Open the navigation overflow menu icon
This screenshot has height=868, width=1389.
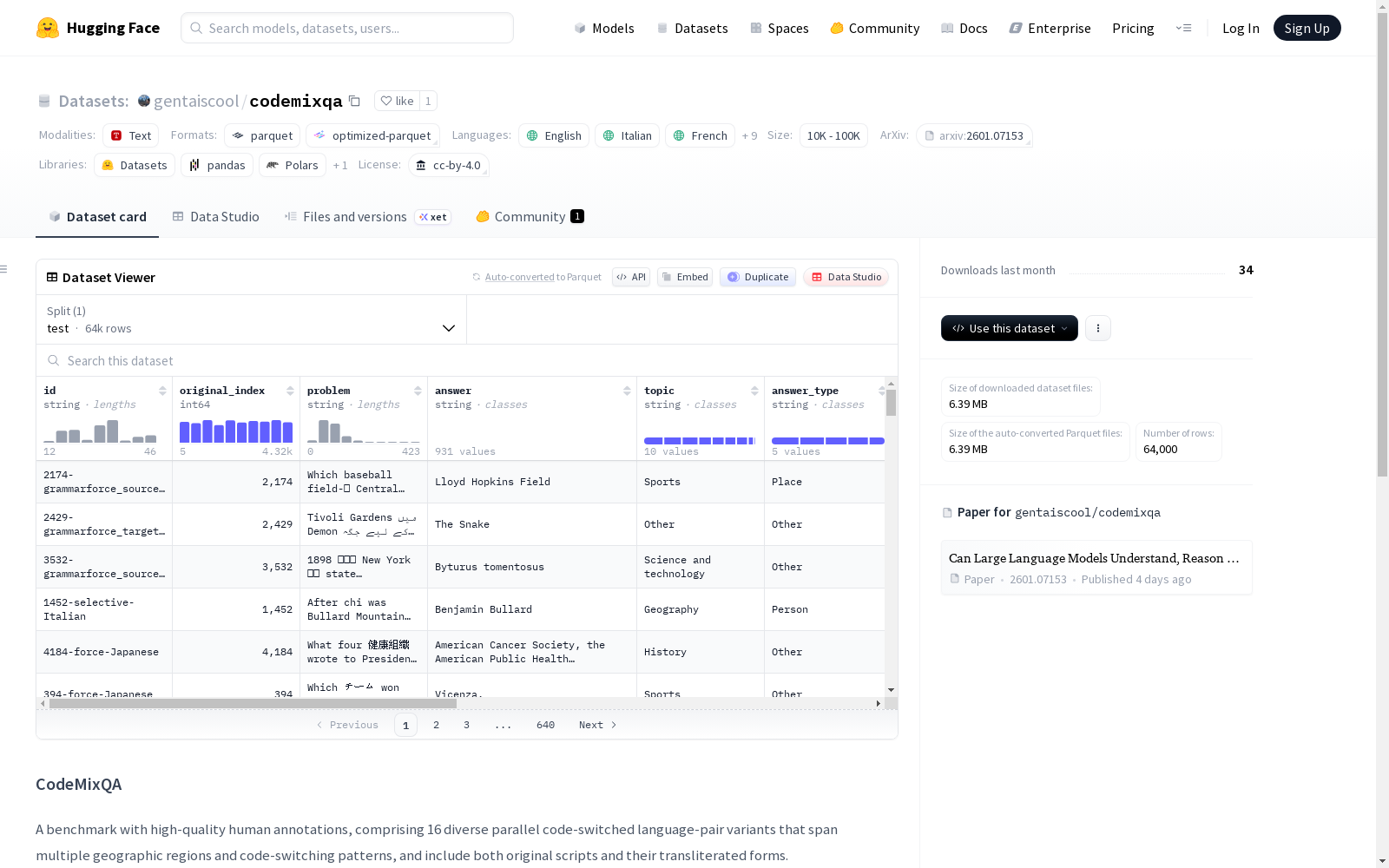(1183, 28)
